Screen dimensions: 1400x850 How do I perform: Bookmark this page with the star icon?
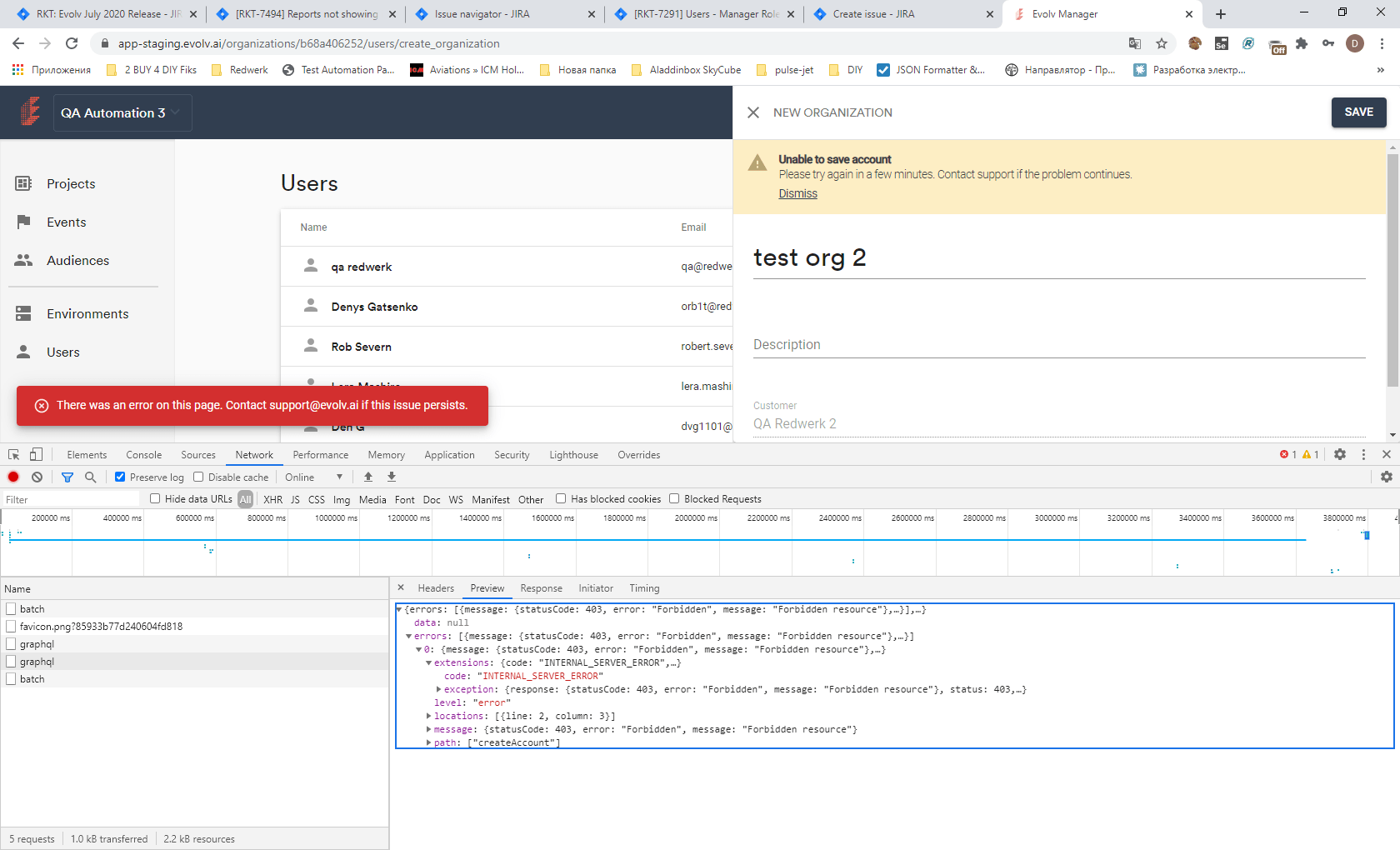pos(1162,43)
